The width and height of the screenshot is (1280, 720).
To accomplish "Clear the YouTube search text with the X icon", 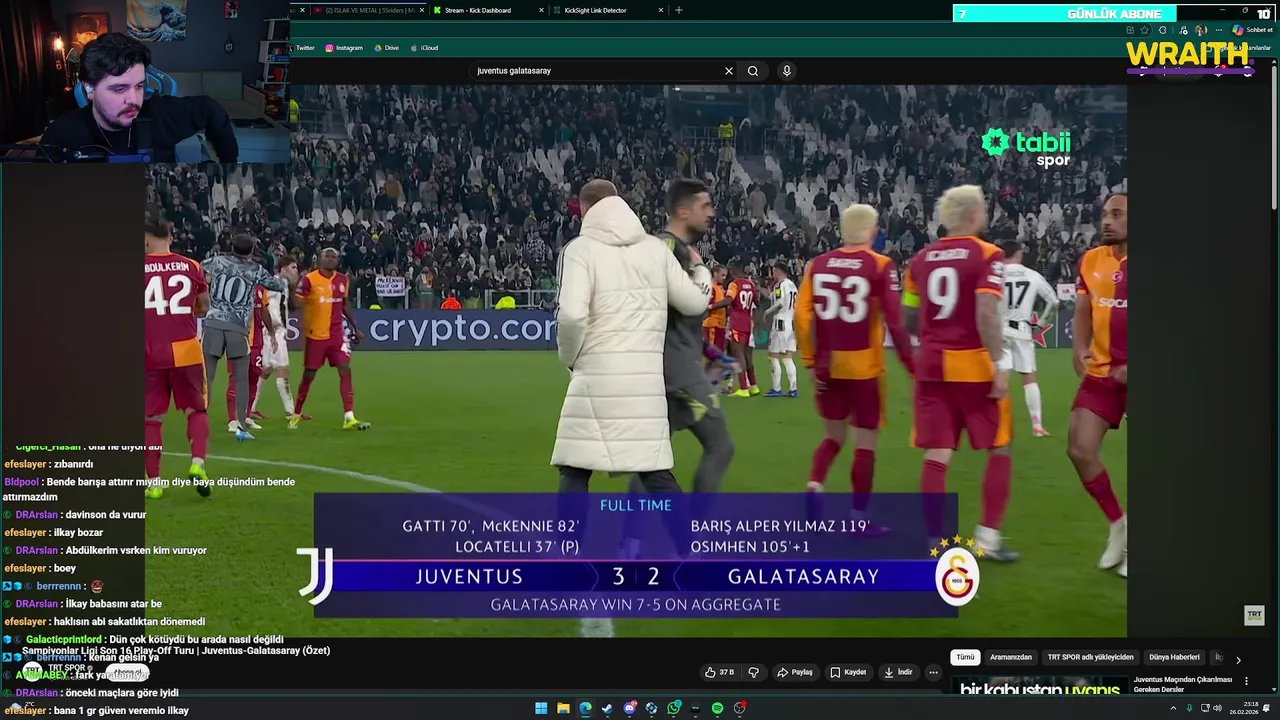I will (x=728, y=71).
